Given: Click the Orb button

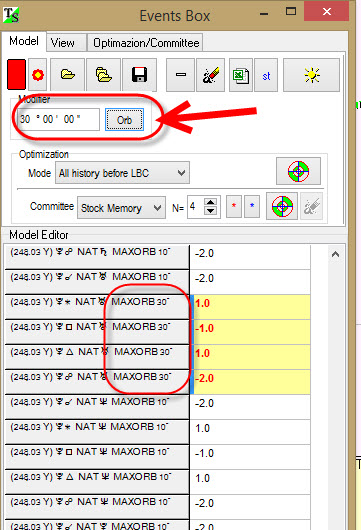Looking at the screenshot, I should click(x=124, y=120).
